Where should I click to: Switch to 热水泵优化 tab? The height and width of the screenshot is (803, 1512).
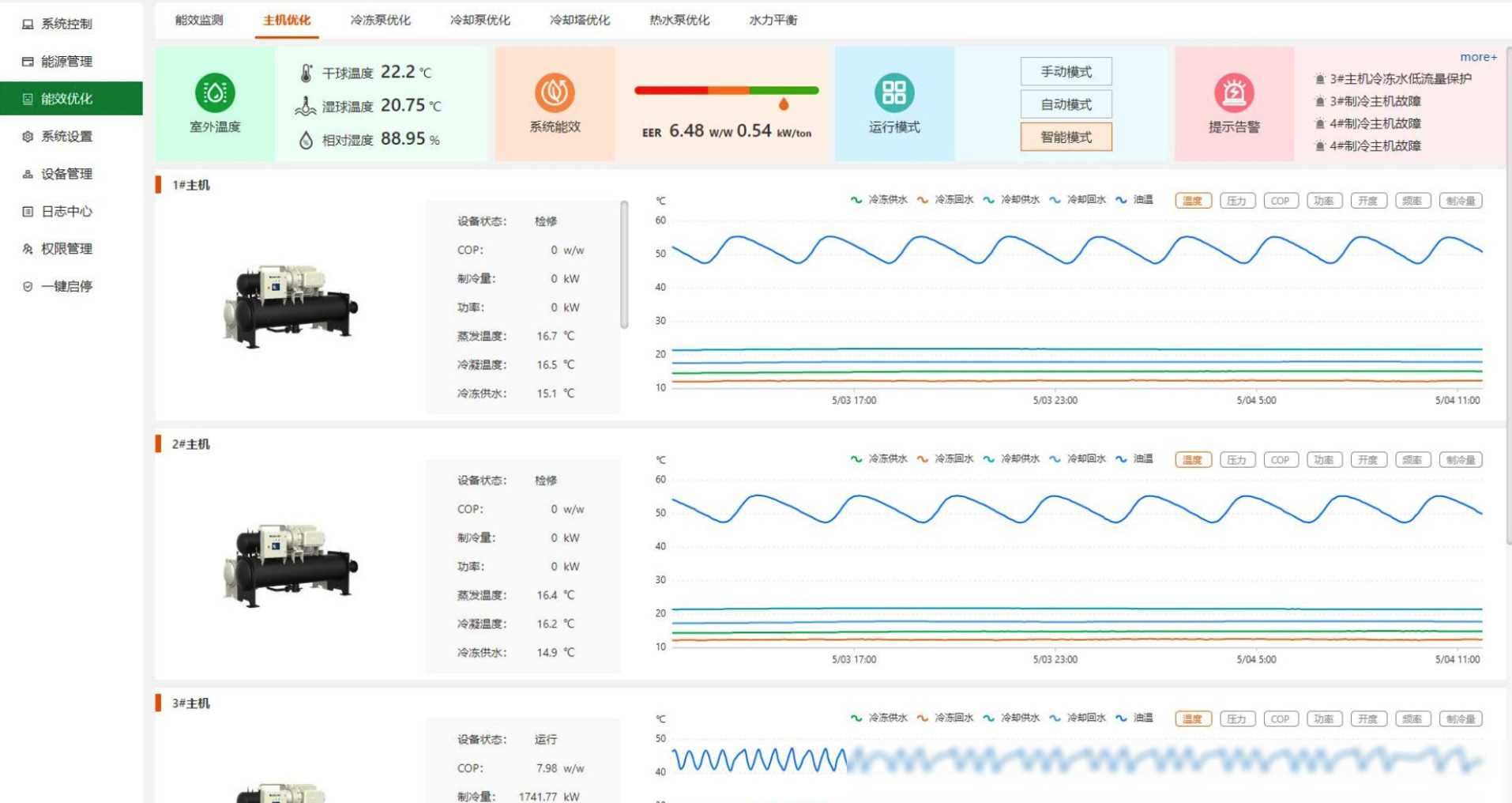click(679, 20)
